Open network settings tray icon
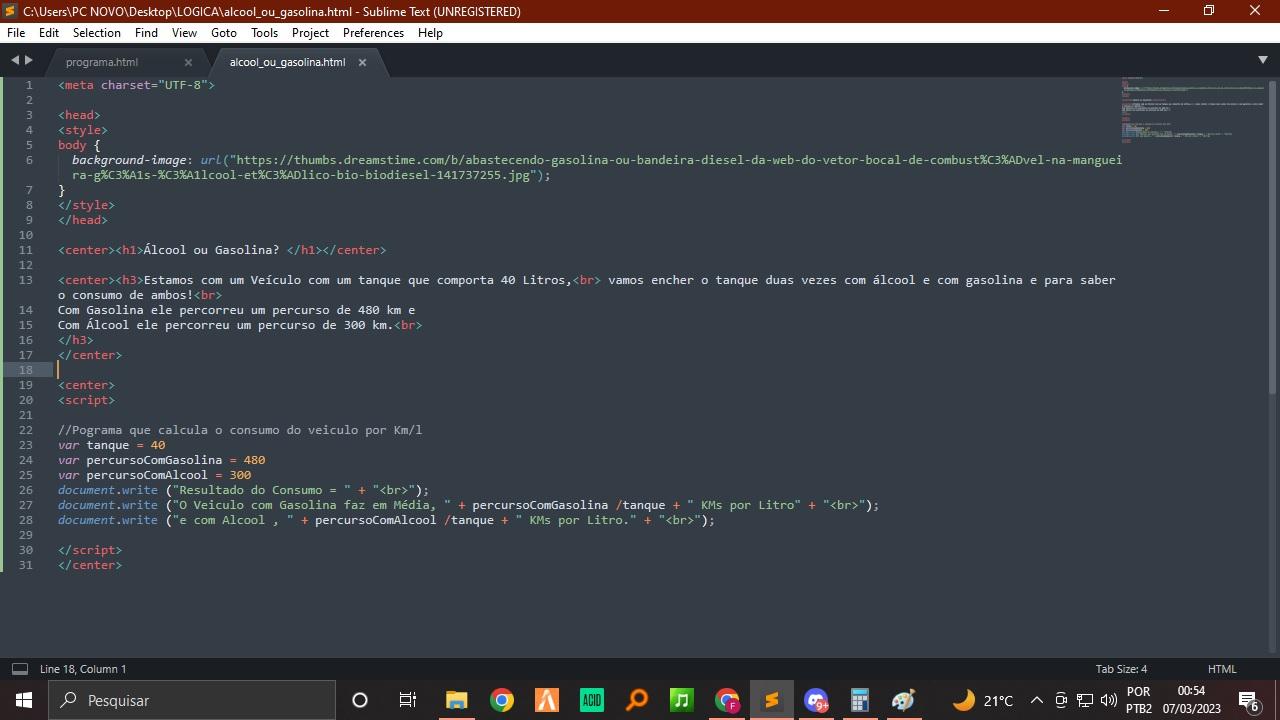This screenshot has height=720, width=1280. [x=1085, y=700]
